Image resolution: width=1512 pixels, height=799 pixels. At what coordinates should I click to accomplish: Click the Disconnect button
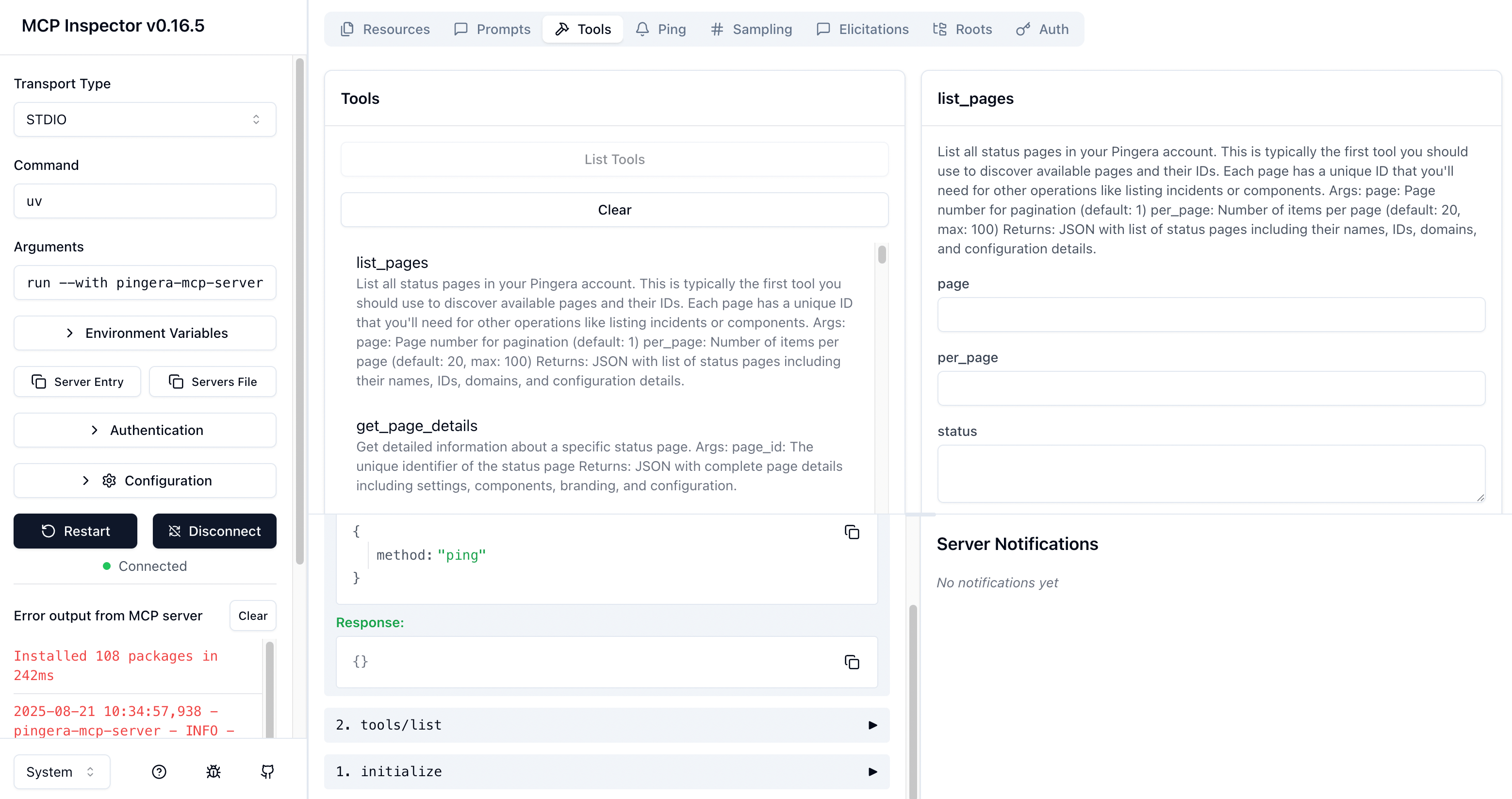(x=214, y=532)
